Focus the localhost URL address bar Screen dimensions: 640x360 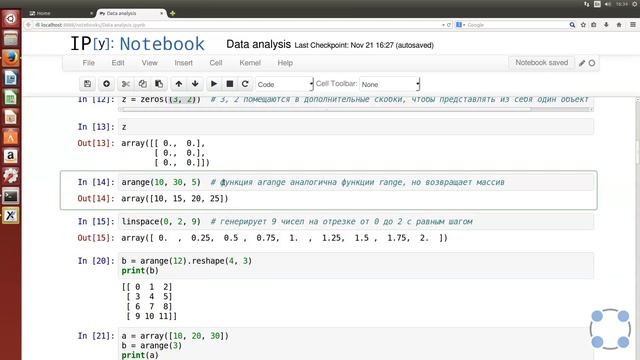[x=237, y=25]
